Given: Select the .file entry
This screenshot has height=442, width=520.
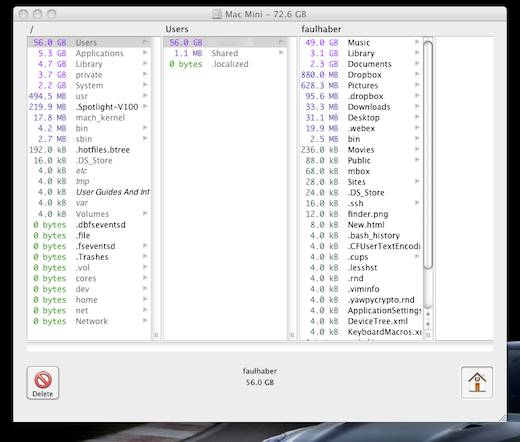Looking at the screenshot, I should [x=89, y=235].
